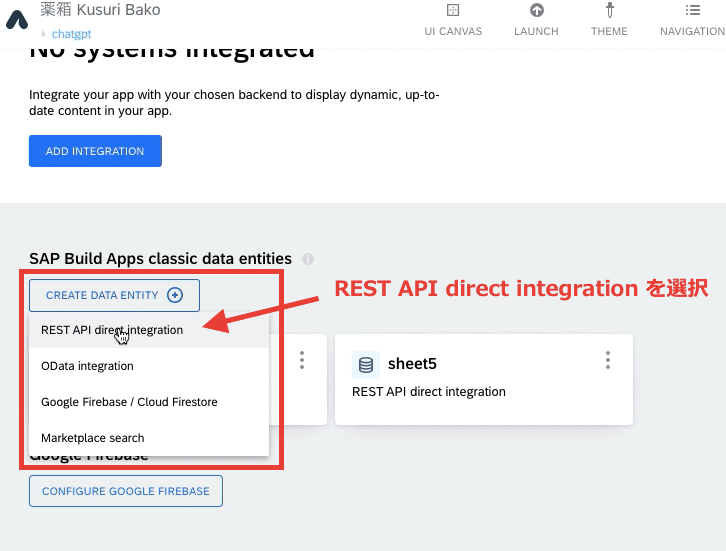Click sheet5 REST API direct integration subtitle
Image resolution: width=726 pixels, height=551 pixels.
(x=429, y=392)
